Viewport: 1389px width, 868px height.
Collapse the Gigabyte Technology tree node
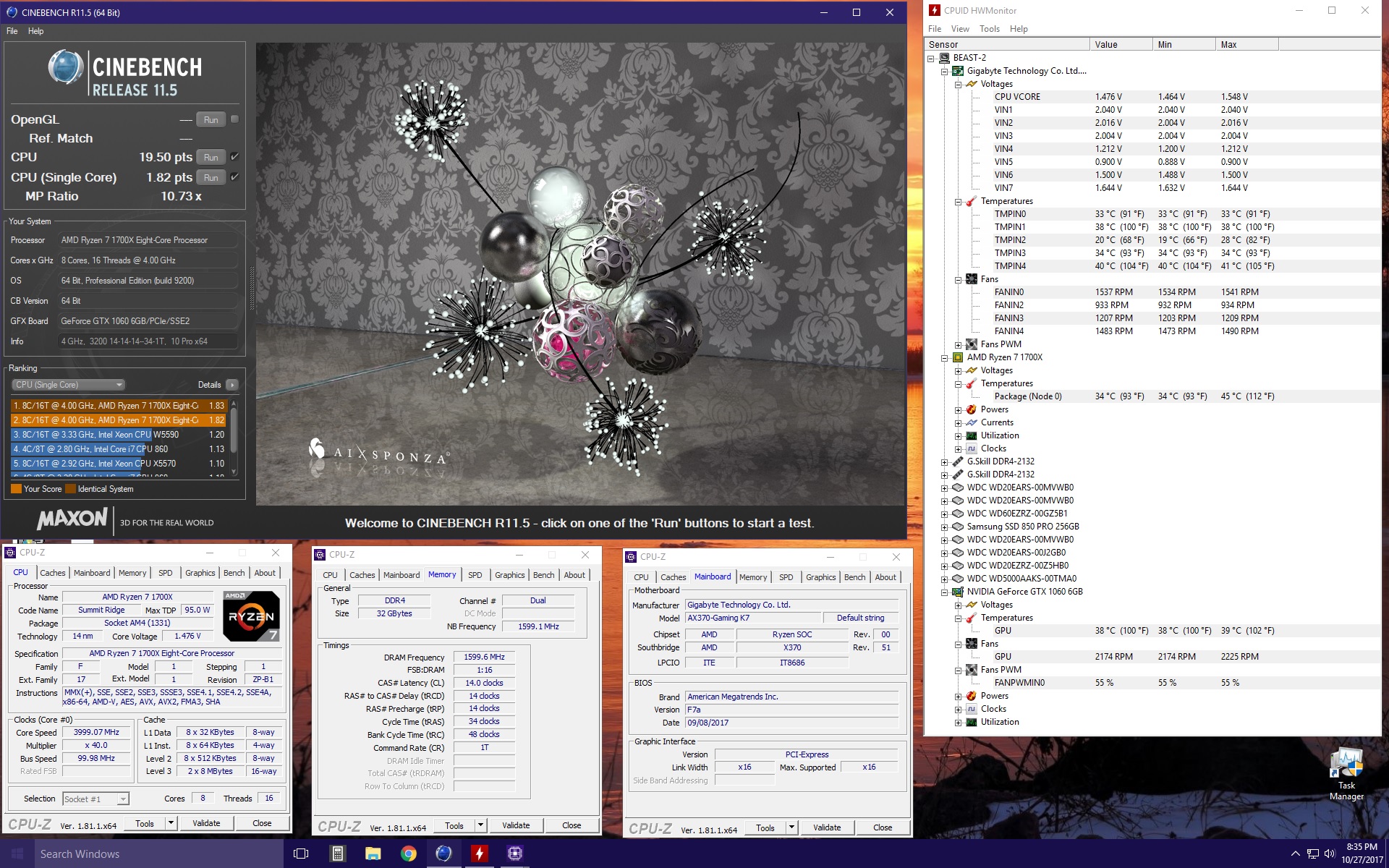(x=945, y=72)
